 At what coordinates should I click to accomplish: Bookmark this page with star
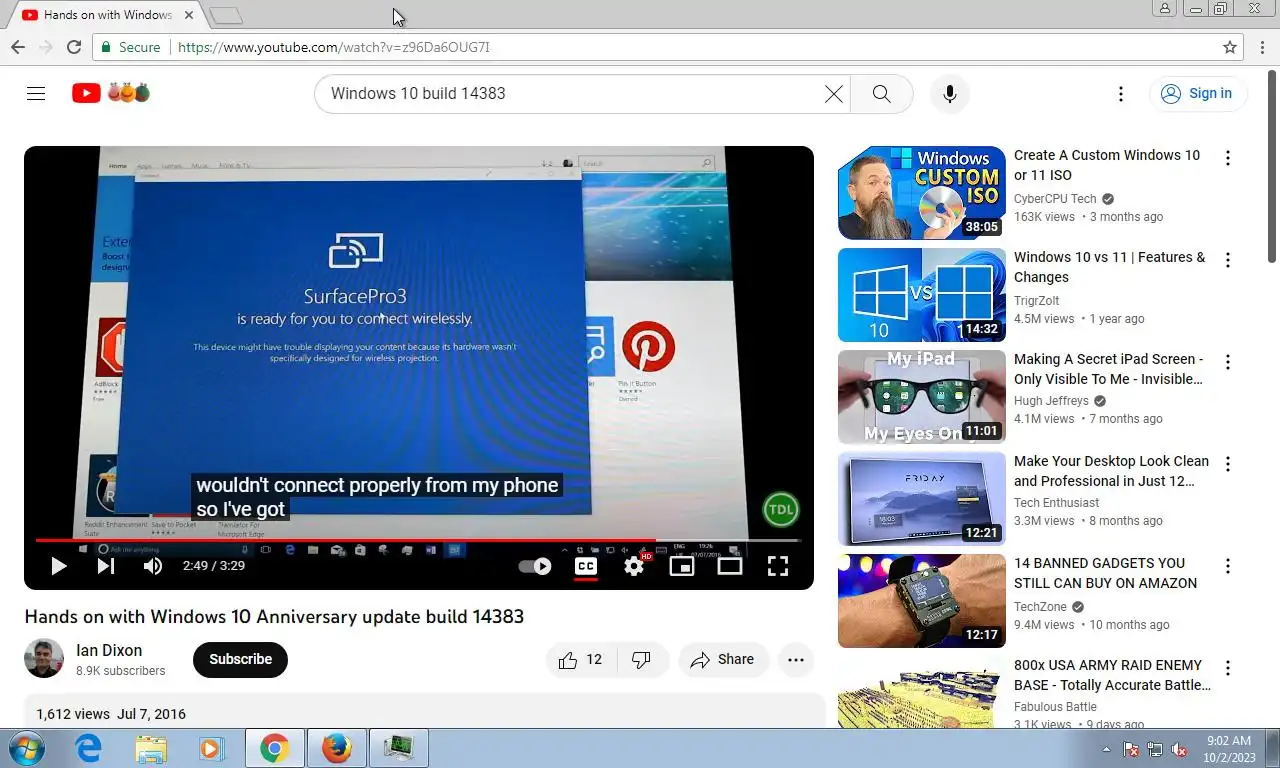[1230, 47]
